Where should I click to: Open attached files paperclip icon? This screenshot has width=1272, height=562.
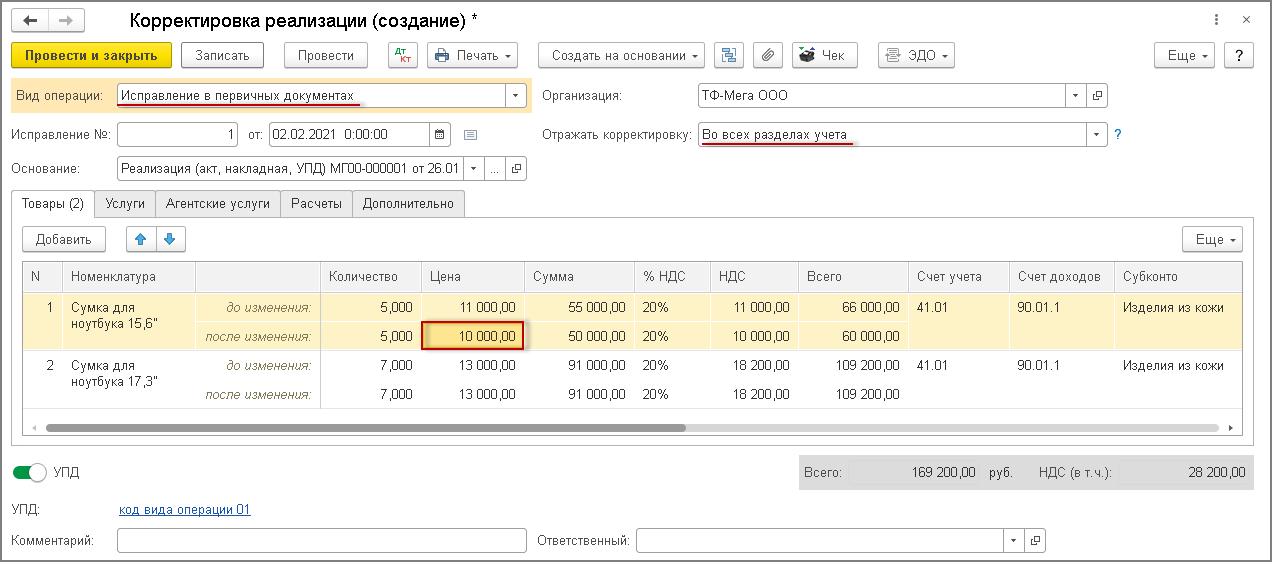click(x=767, y=55)
